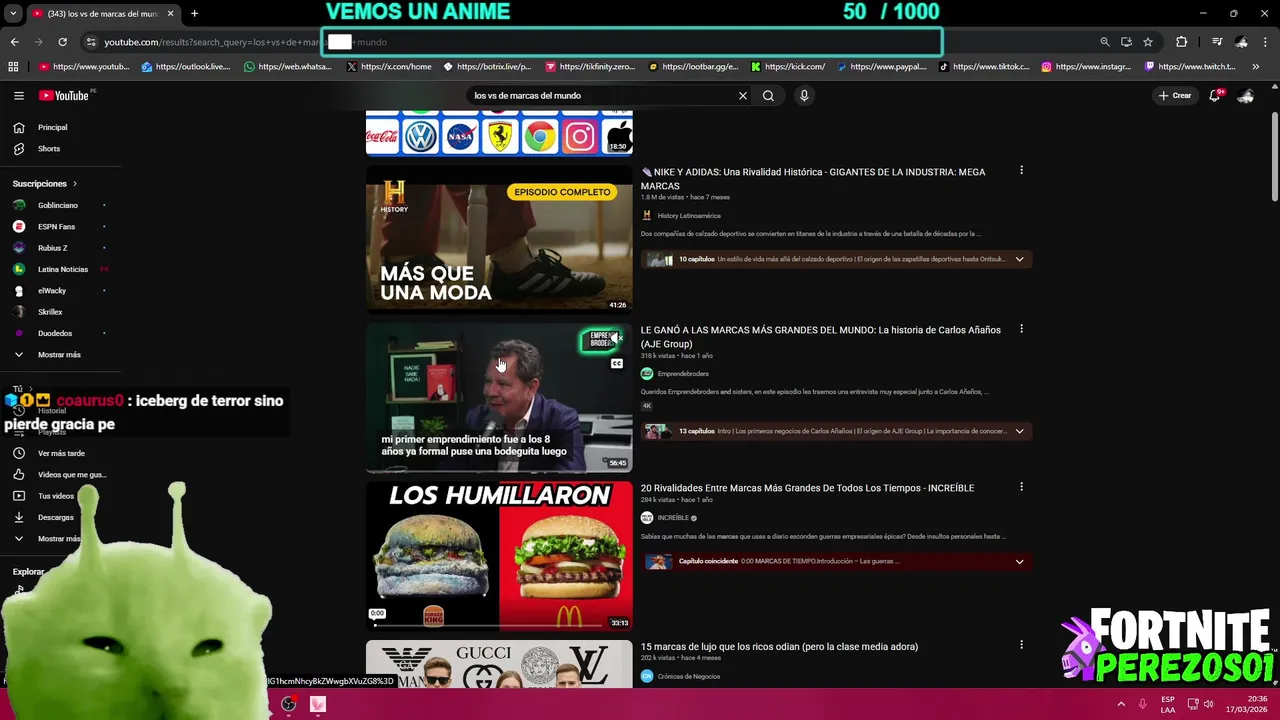Image resolution: width=1280 pixels, height=720 pixels.
Task: Open the web.whatsapp bookmark
Action: point(288,67)
